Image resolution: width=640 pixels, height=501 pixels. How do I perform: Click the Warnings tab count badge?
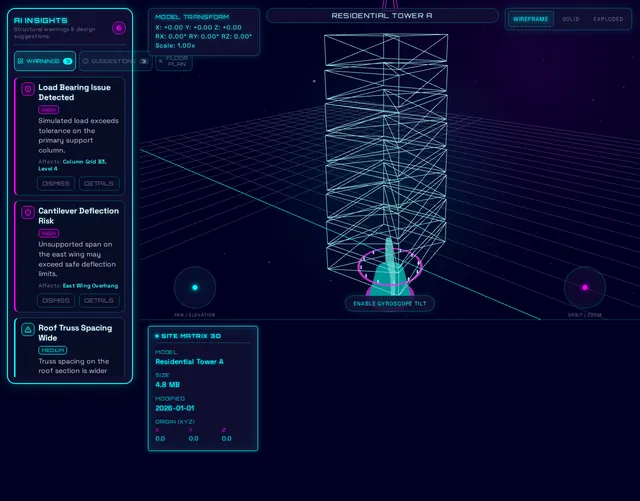pyautogui.click(x=68, y=61)
